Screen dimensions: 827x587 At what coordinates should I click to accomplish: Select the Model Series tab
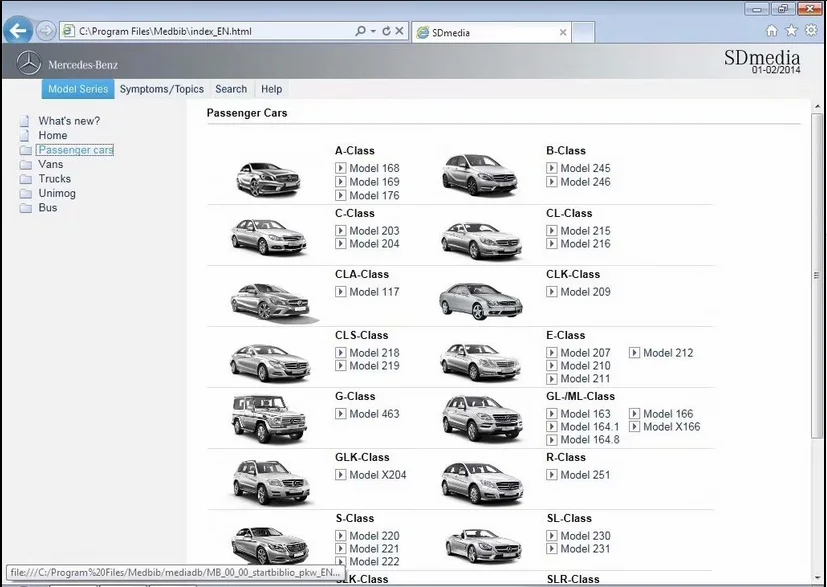click(78, 89)
